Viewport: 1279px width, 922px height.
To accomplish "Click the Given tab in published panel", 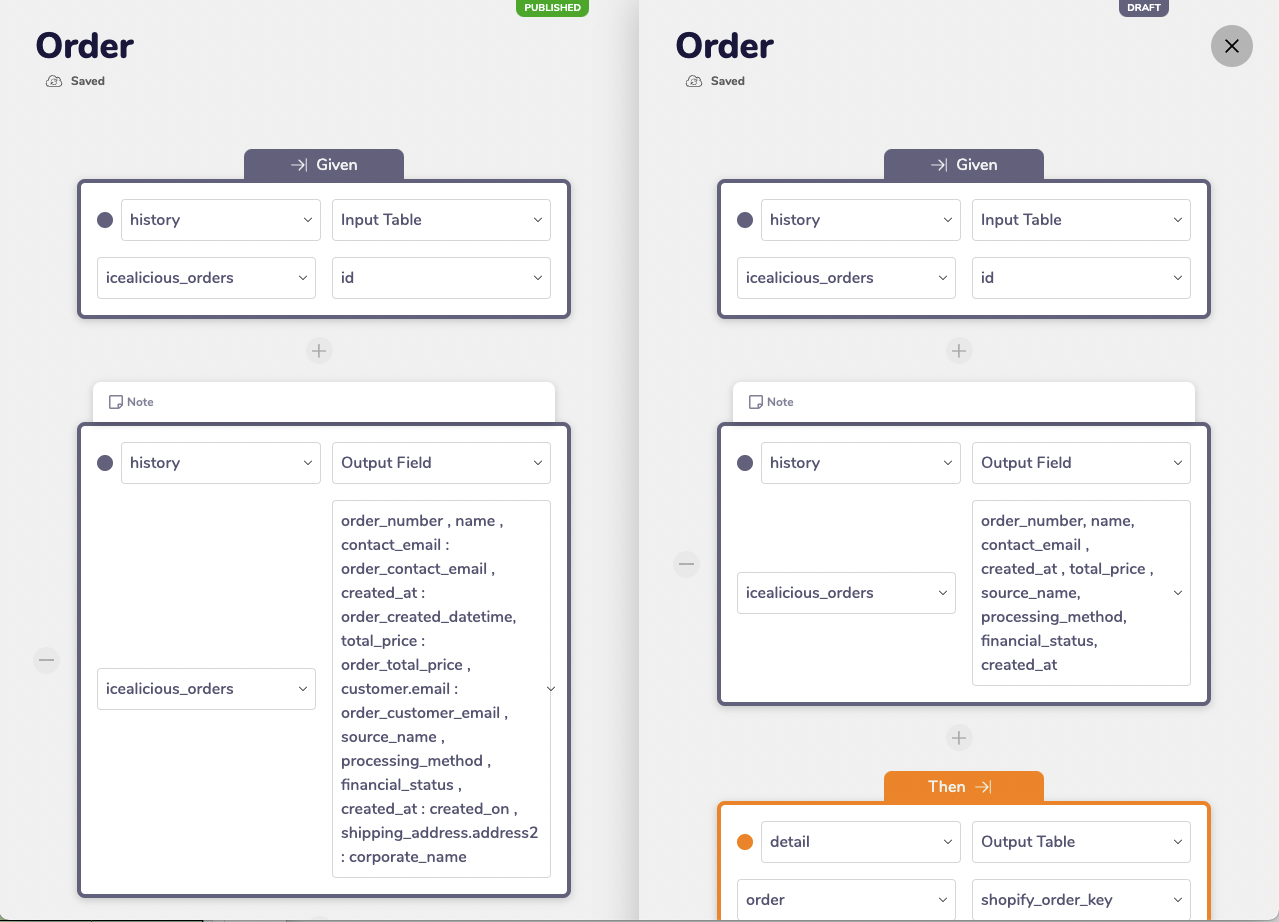I will tap(324, 165).
